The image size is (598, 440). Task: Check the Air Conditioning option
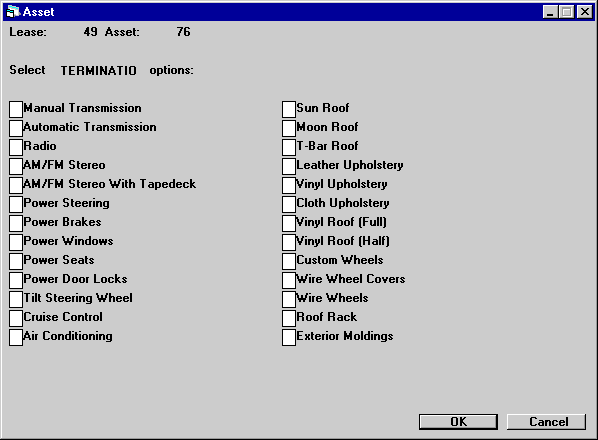click(x=16, y=337)
